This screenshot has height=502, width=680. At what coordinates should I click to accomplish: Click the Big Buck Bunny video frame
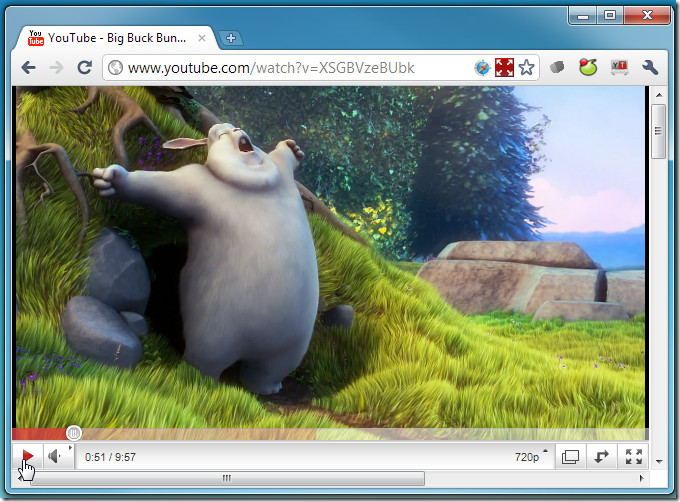tap(330, 257)
